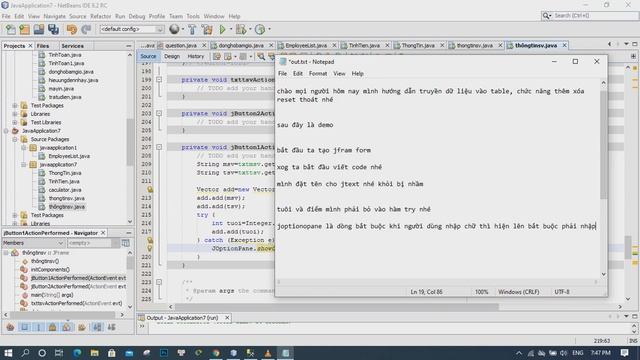Open the NetBeans Navigate menu
The image size is (640, 360).
(55, 16)
